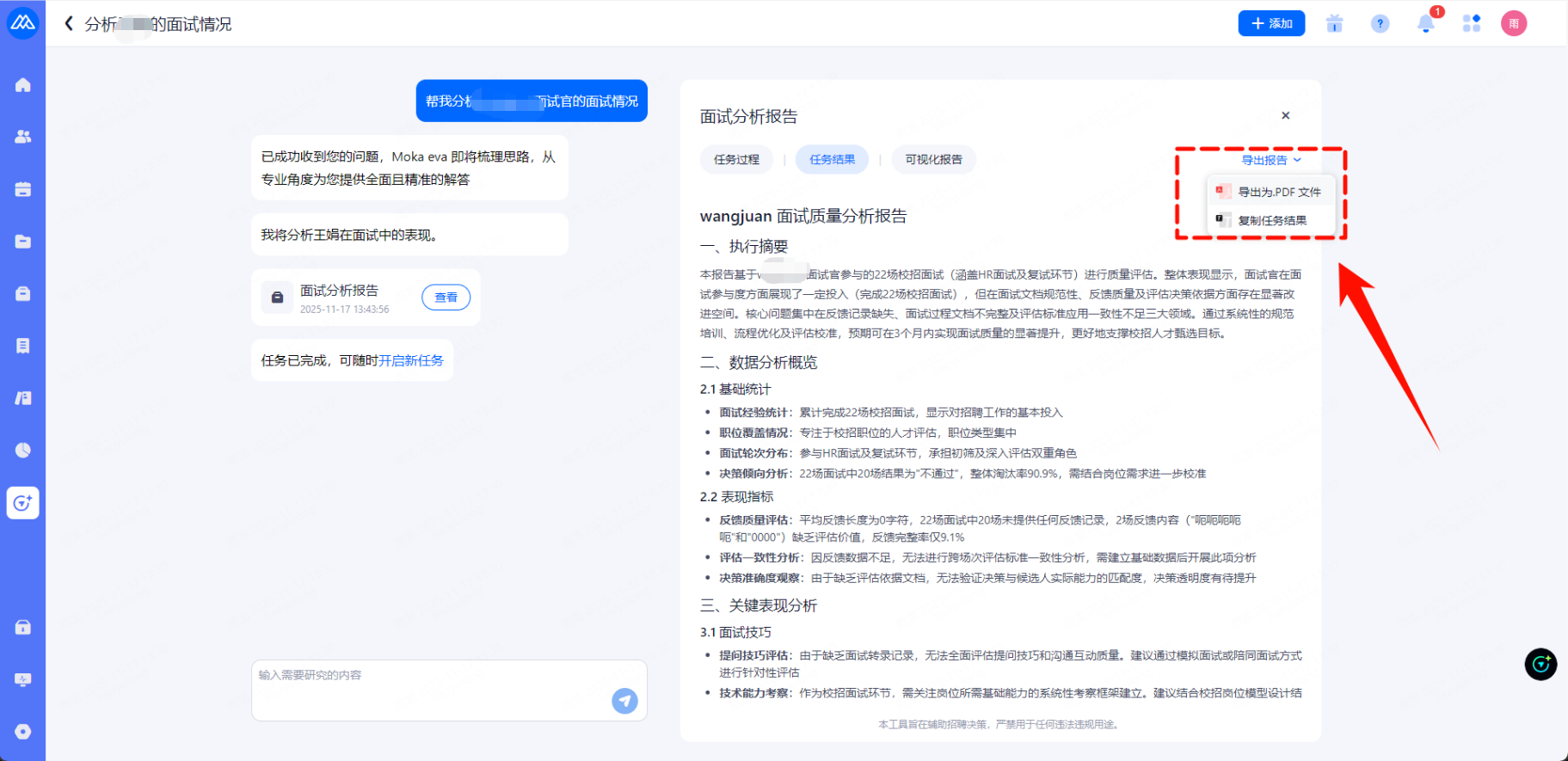Viewport: 1568px width, 761px height.
Task: Open the open-book icon in the sidebar
Action: click(x=23, y=398)
